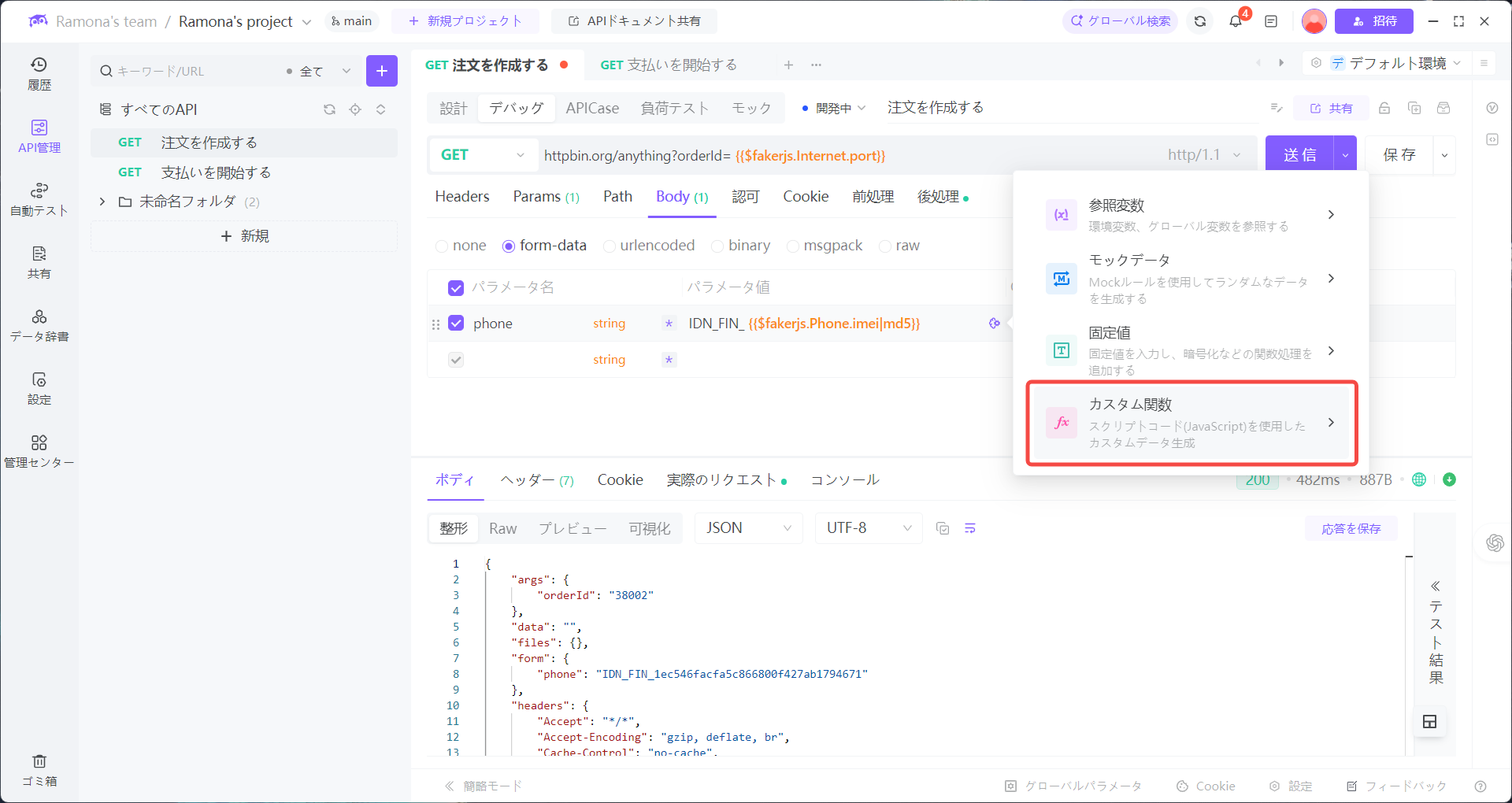Select the raw body type radio button
Screen dimensions: 1512x803
coord(886,246)
